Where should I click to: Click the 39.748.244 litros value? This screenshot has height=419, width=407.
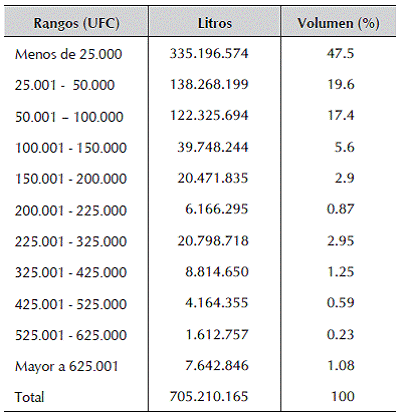(213, 147)
